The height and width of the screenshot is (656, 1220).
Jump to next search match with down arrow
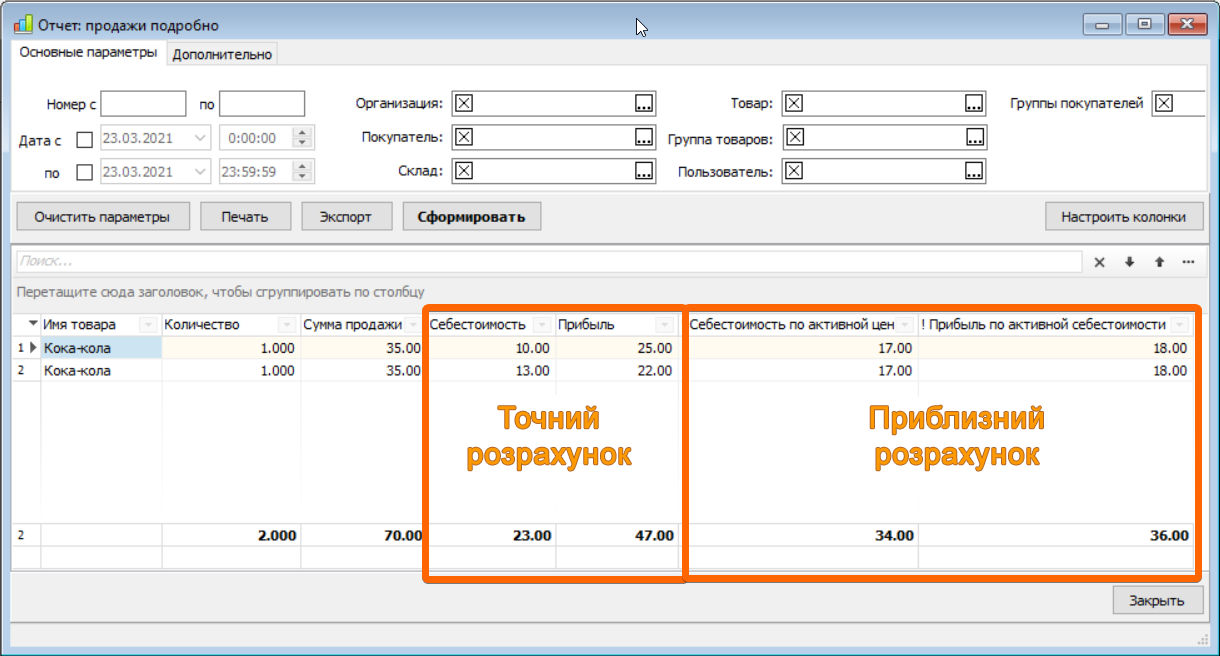pyautogui.click(x=1129, y=262)
